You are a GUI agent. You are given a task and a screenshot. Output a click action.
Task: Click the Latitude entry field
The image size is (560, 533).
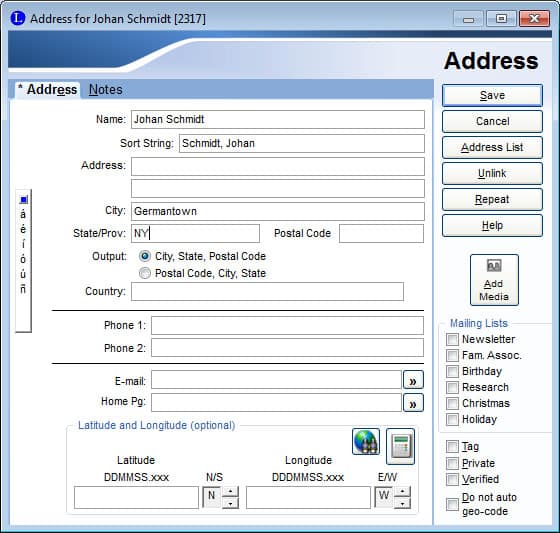[x=136, y=497]
